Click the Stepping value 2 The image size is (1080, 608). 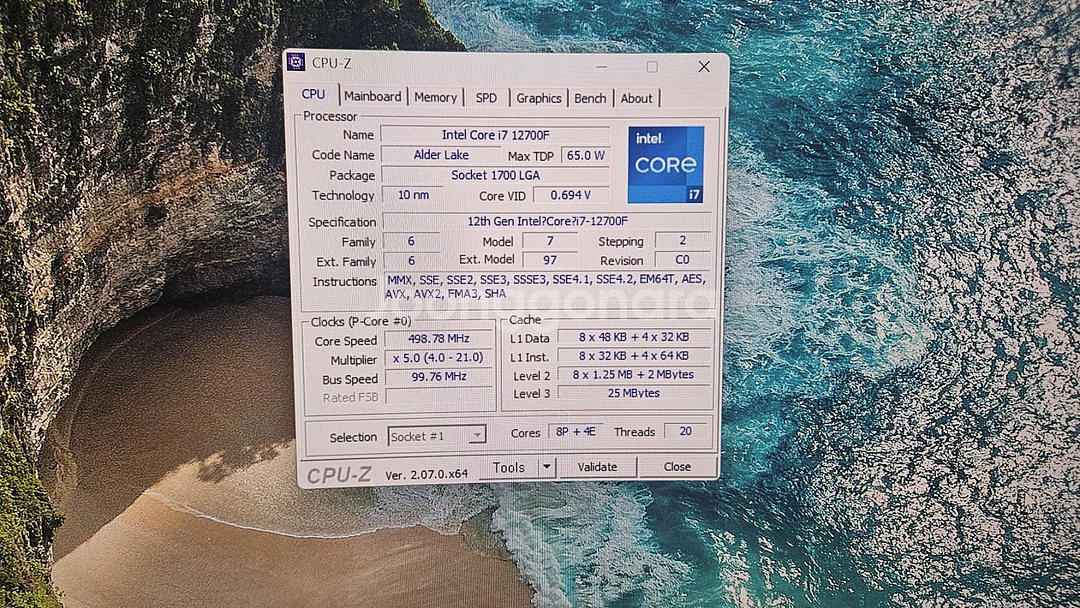pos(682,240)
